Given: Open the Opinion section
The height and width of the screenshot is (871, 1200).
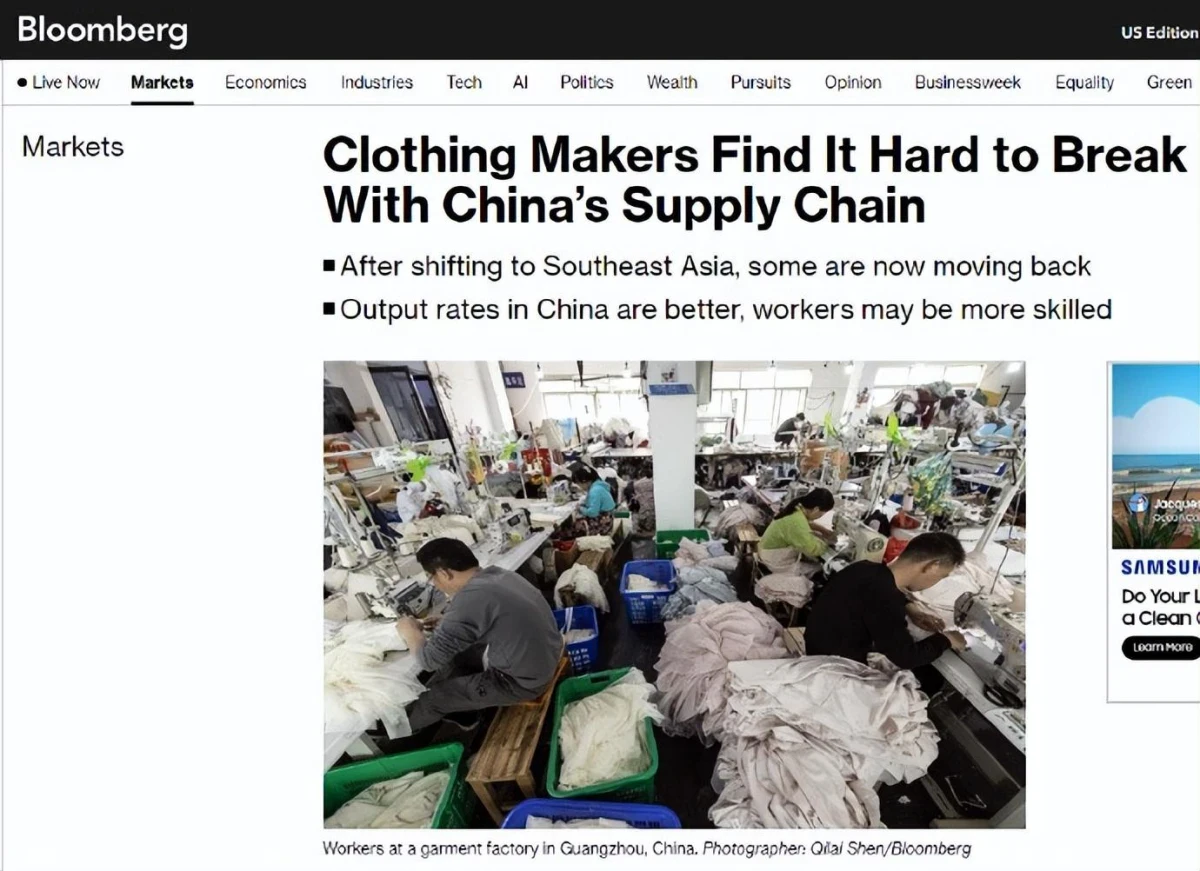Looking at the screenshot, I should [853, 83].
